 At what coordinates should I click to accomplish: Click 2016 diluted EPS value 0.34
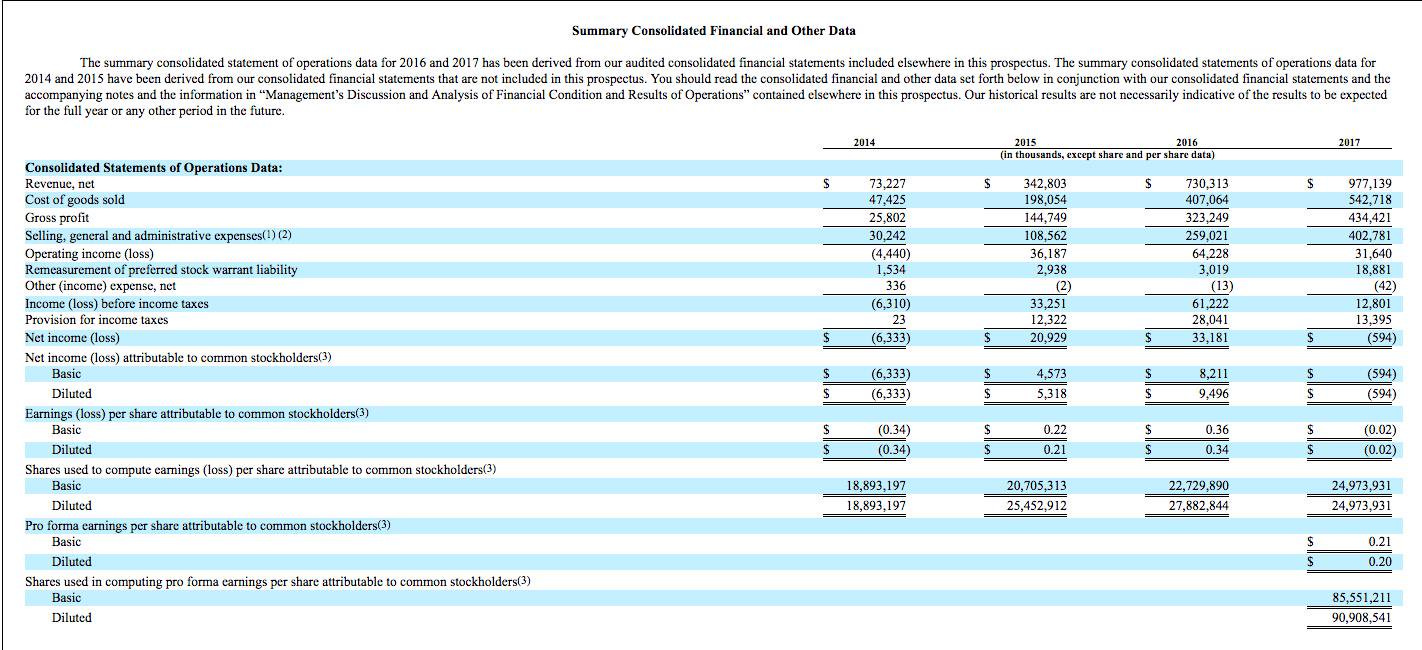click(x=1217, y=450)
